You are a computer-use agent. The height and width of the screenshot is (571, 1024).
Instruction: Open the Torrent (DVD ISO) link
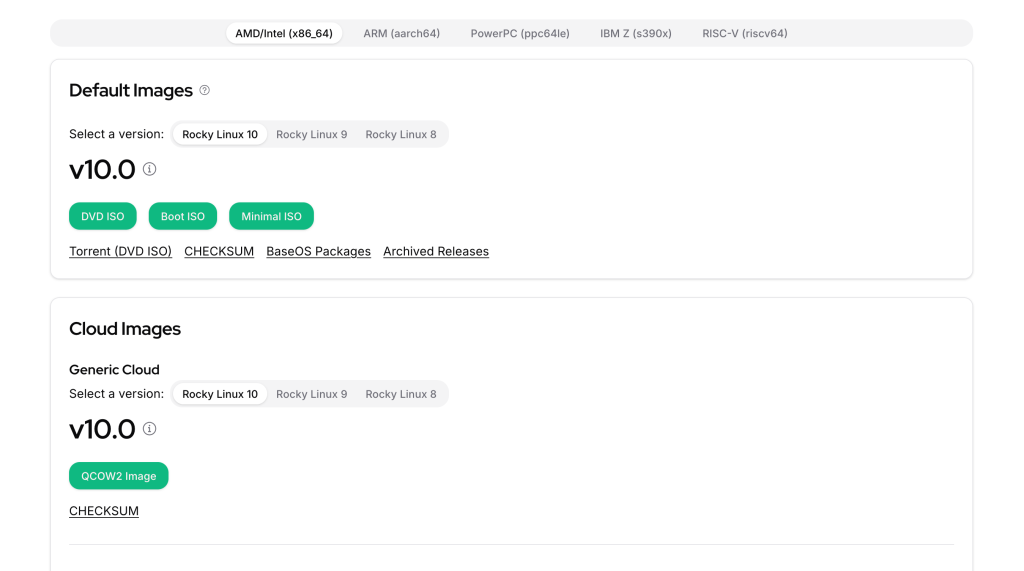click(x=121, y=251)
